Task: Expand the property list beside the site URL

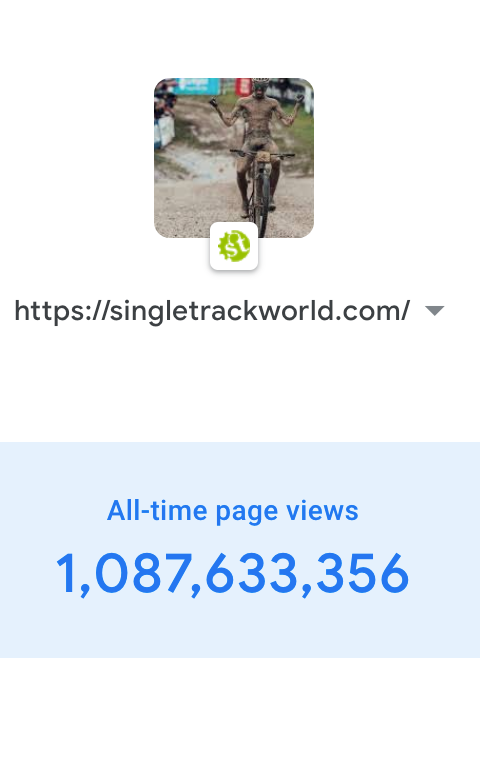Action: click(434, 311)
